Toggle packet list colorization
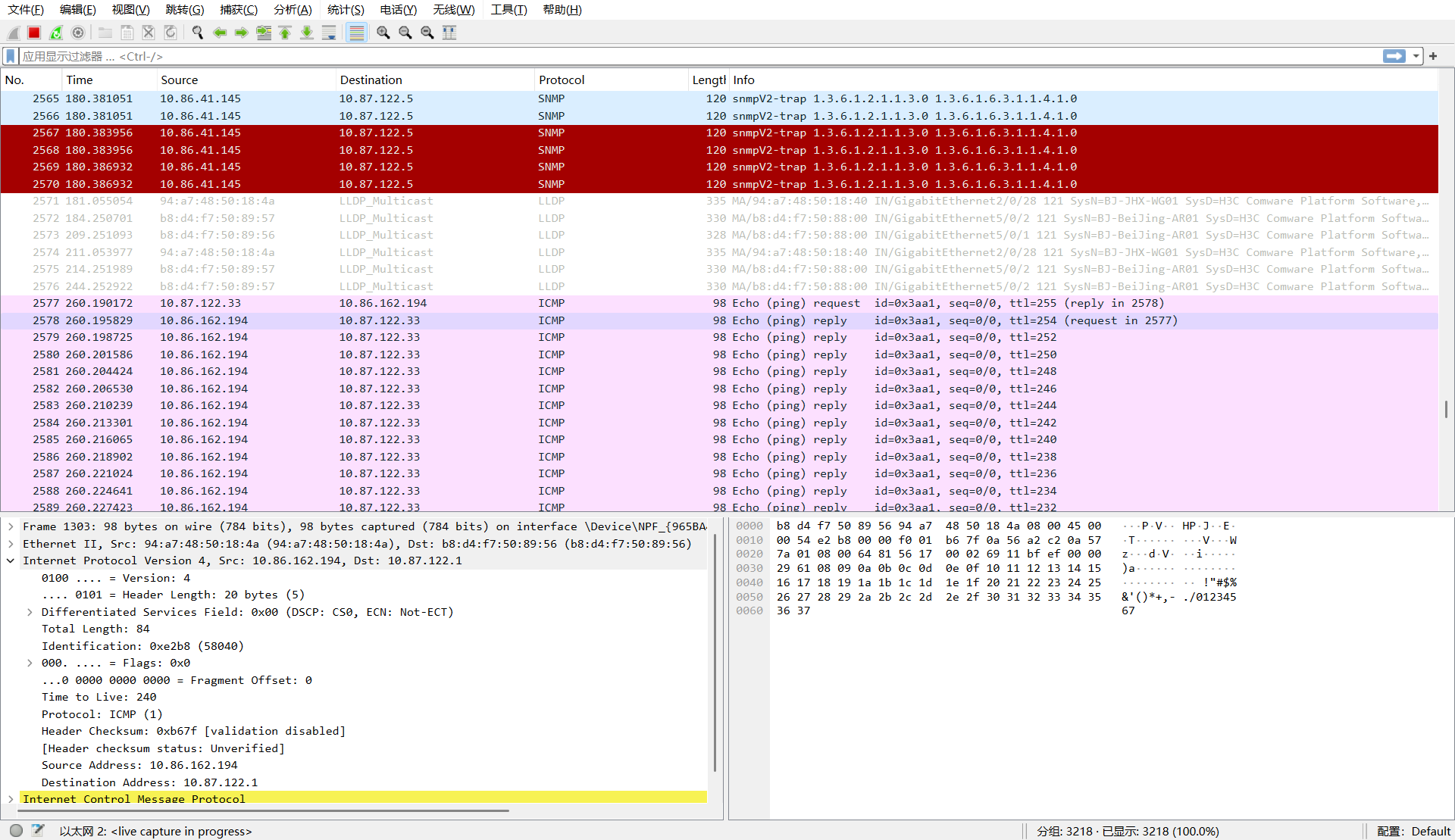 [356, 33]
